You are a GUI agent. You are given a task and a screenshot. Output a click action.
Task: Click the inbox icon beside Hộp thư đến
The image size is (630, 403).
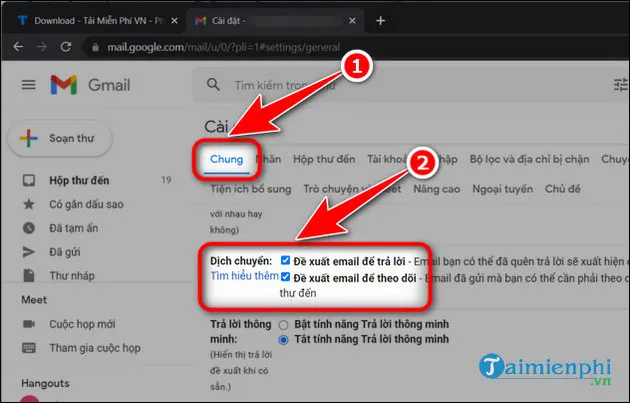(x=29, y=180)
